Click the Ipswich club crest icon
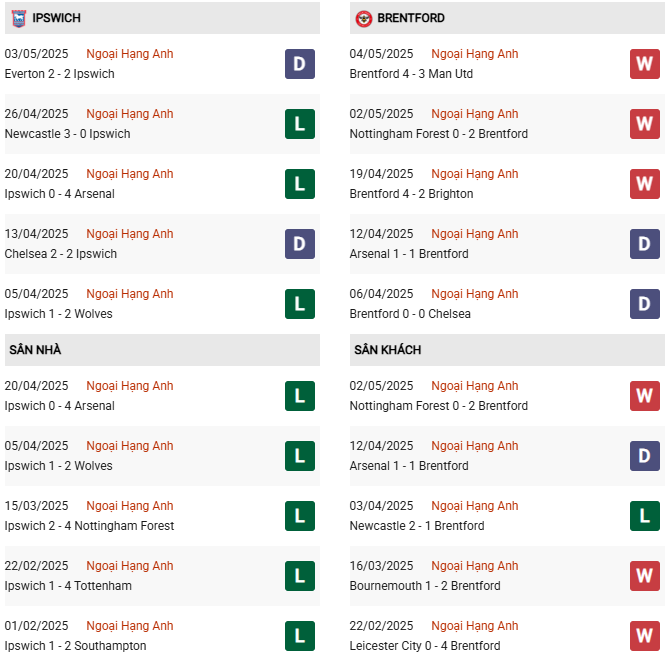 tap(19, 18)
